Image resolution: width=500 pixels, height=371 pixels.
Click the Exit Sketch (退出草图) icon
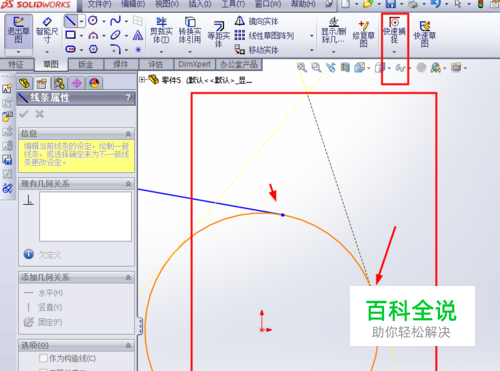pyautogui.click(x=19, y=31)
